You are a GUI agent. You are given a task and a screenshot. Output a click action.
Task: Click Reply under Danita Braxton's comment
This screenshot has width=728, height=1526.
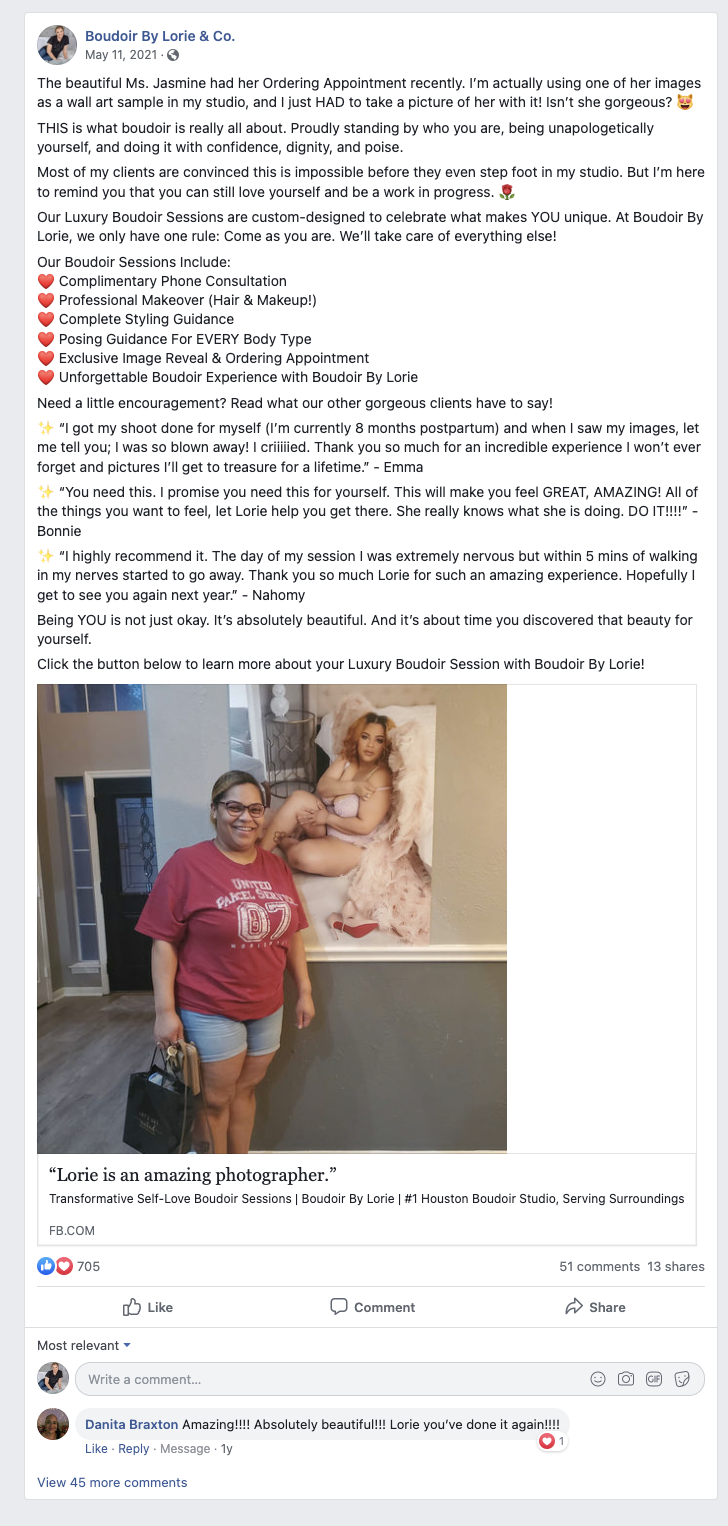[133, 1448]
